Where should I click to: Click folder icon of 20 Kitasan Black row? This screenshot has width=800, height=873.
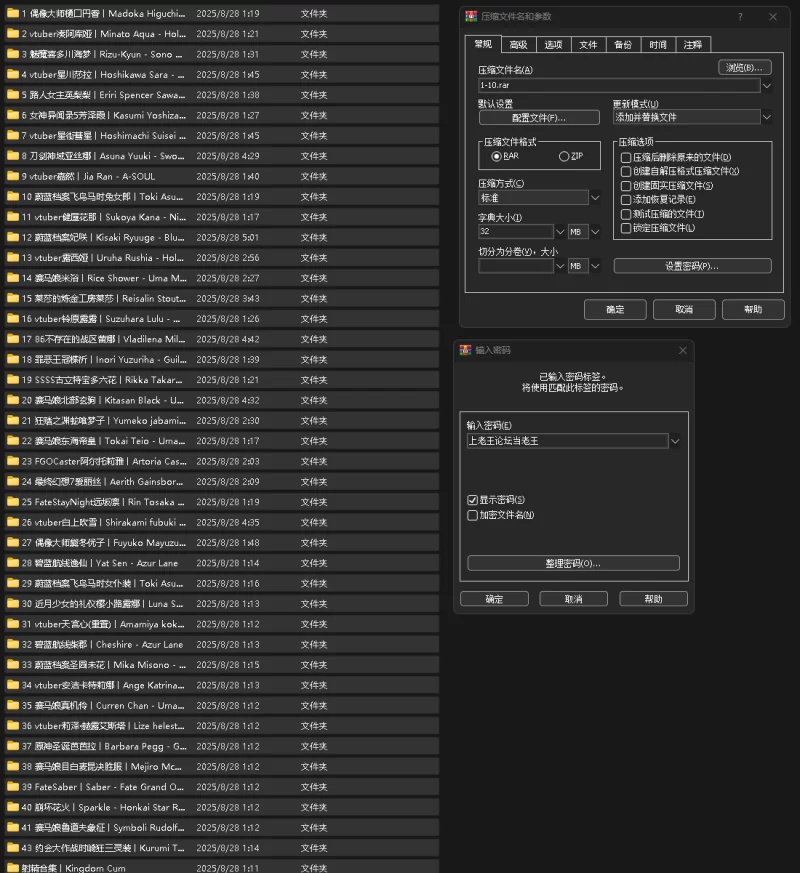click(12, 400)
